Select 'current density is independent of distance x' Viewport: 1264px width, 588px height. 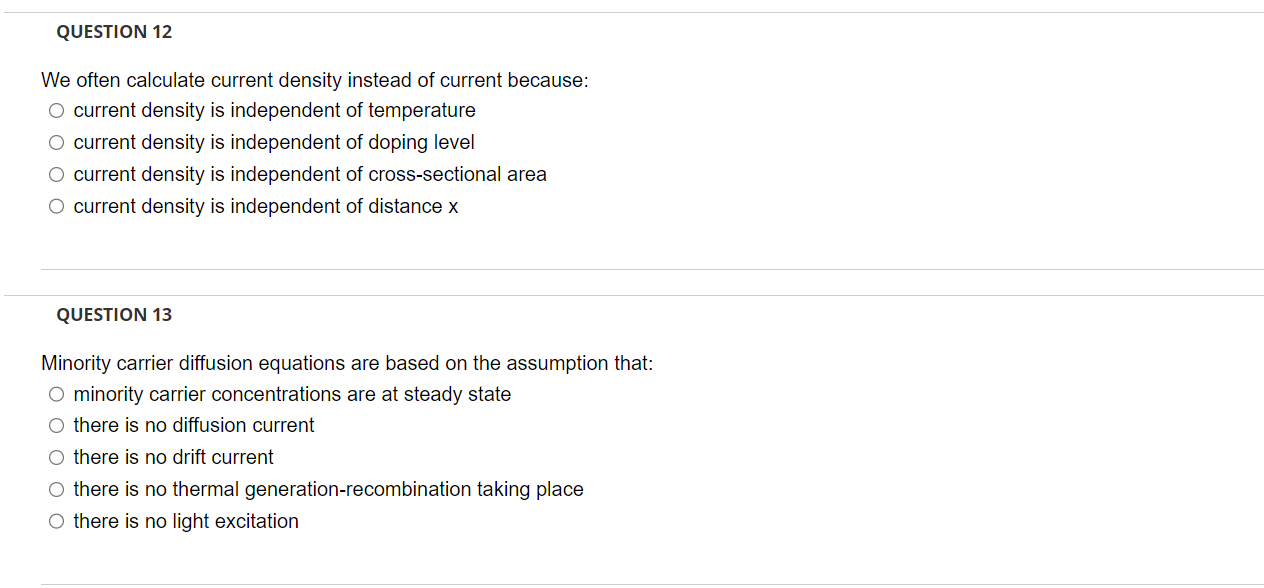56,206
